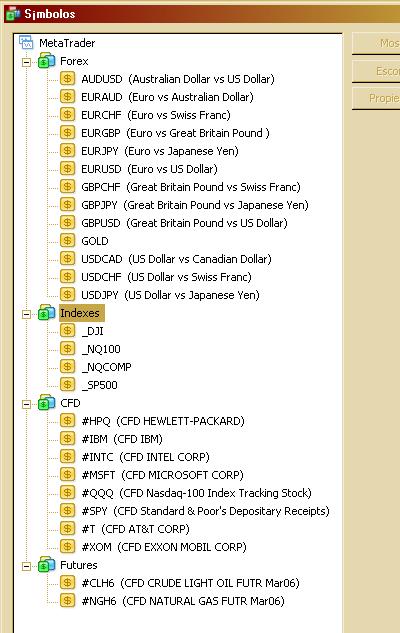
Task: Click the AUDUSD symbol coin icon
Action: 67,79
